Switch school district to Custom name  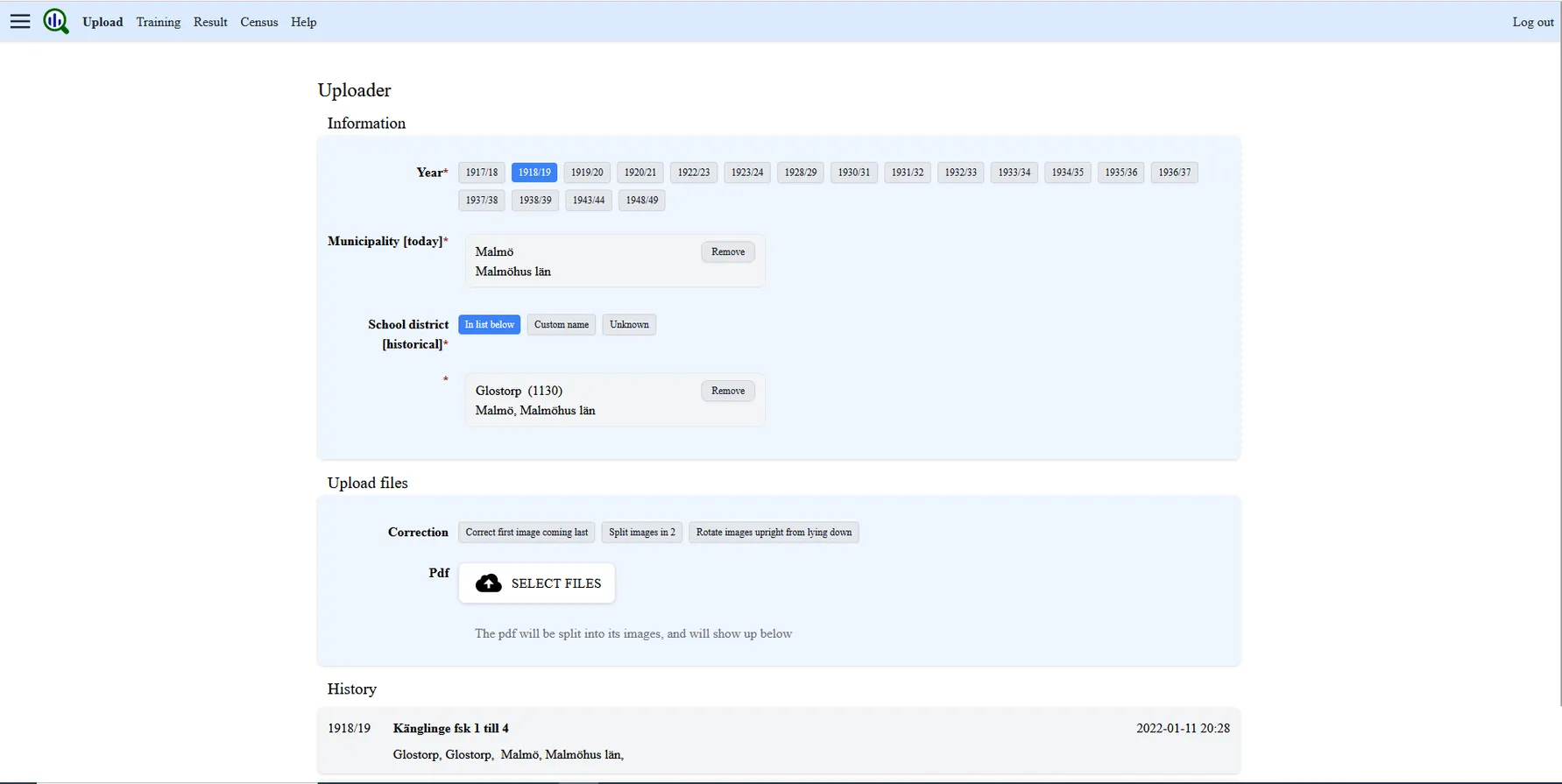(561, 325)
